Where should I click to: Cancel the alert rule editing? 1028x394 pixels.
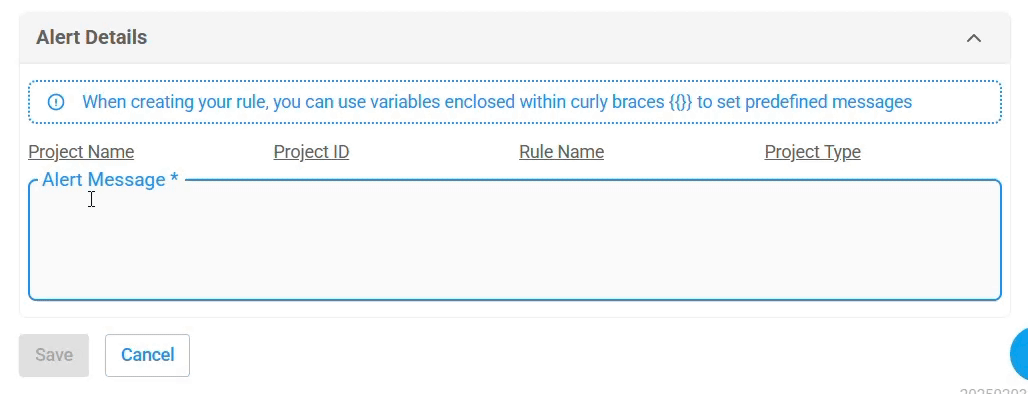[x=148, y=355]
